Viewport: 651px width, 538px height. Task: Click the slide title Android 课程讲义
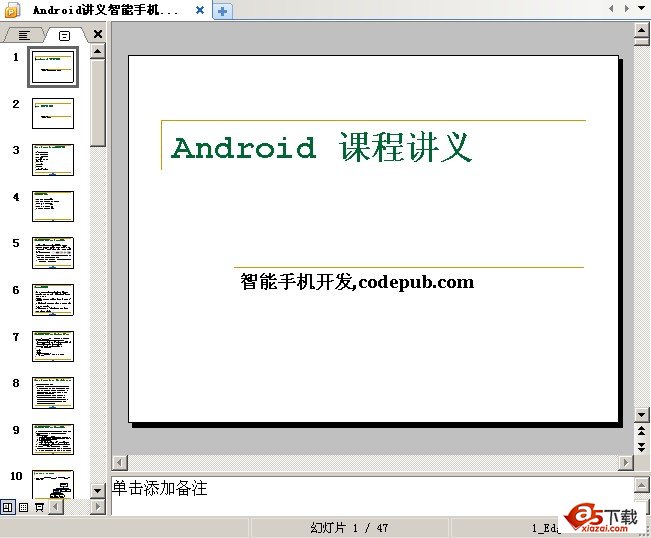tap(322, 147)
